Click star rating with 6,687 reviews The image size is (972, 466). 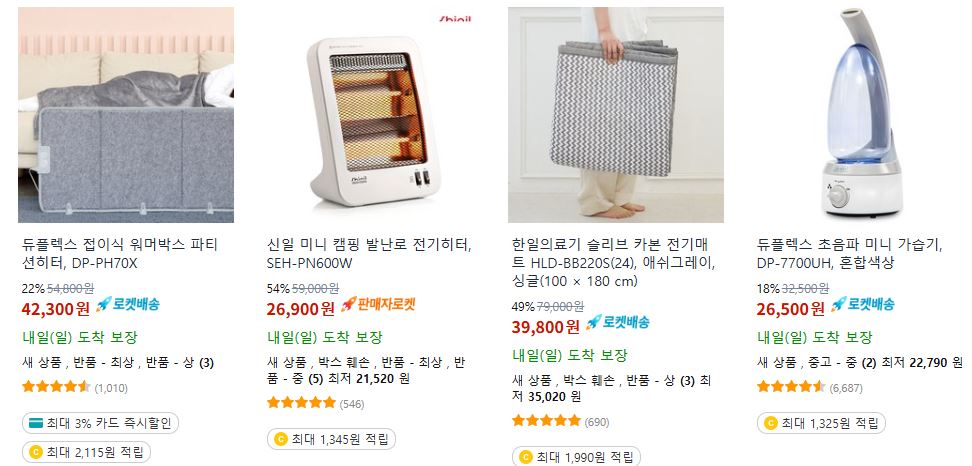pos(792,387)
